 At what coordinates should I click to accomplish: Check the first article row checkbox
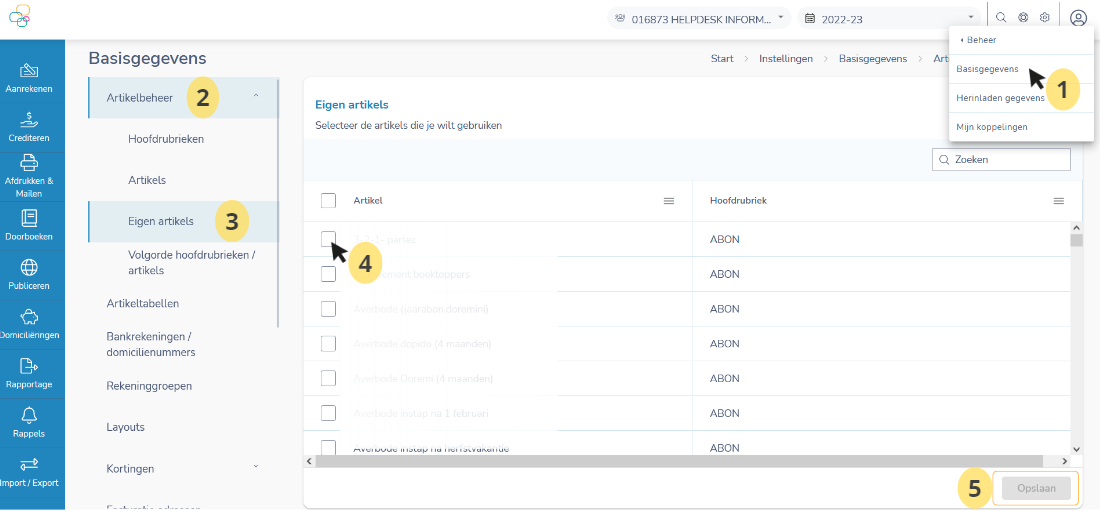328,239
